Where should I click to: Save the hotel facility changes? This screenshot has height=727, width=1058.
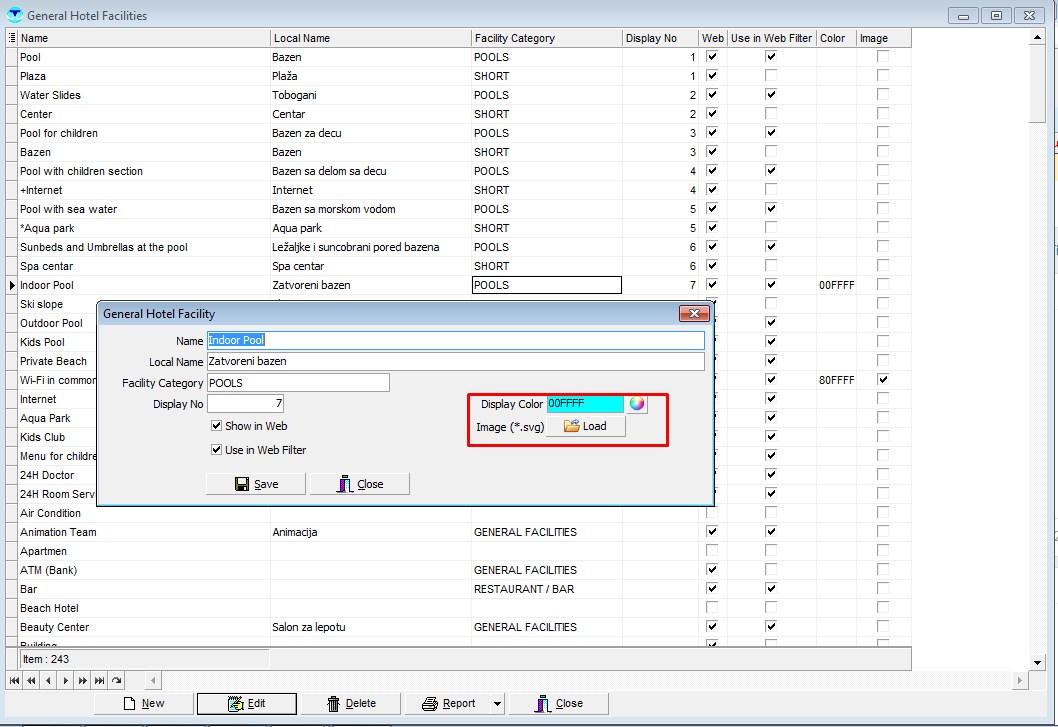(x=256, y=484)
